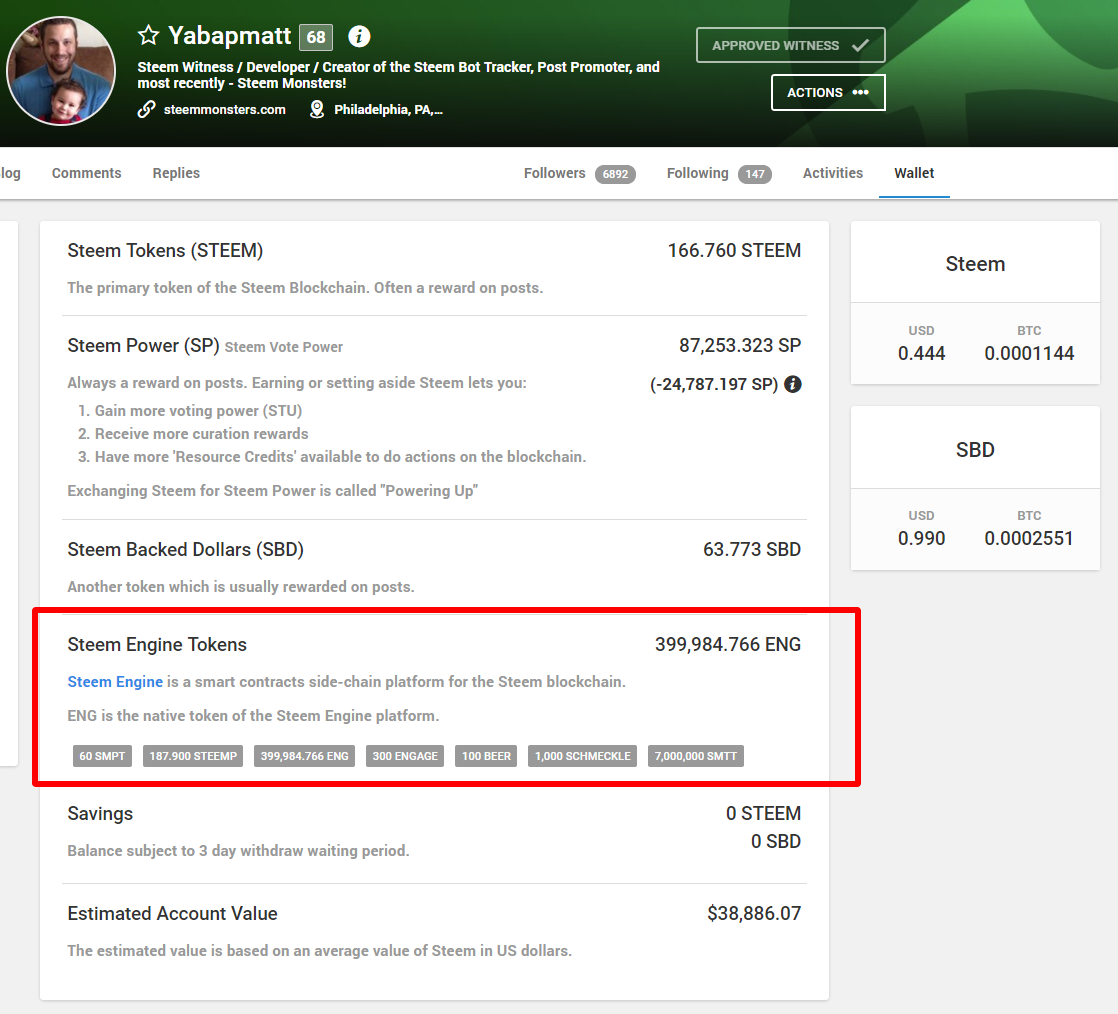Click the 1,000 SCHMECKLE token tag
This screenshot has height=1014, width=1118.
tap(583, 756)
